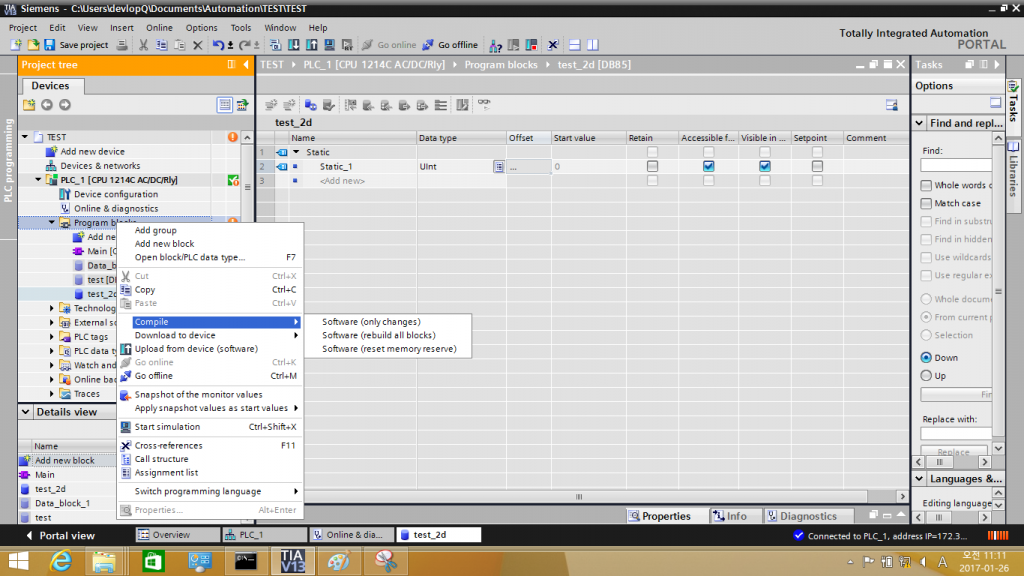Click the New project icon in toolbar
Image resolution: width=1024 pixels, height=576 pixels.
click(x=16, y=45)
